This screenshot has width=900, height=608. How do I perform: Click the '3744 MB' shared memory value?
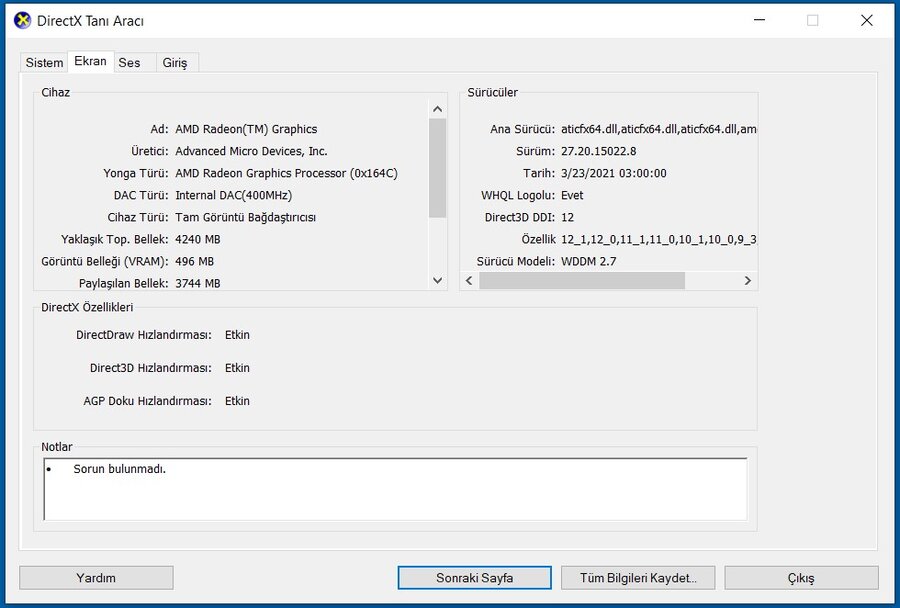(x=198, y=284)
